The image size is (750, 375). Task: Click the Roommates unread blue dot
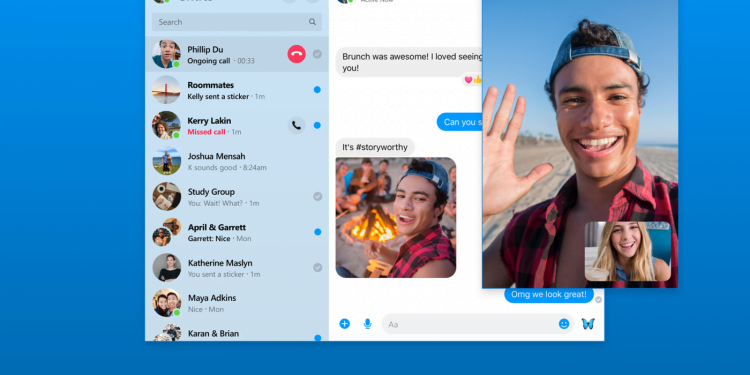pyautogui.click(x=317, y=89)
